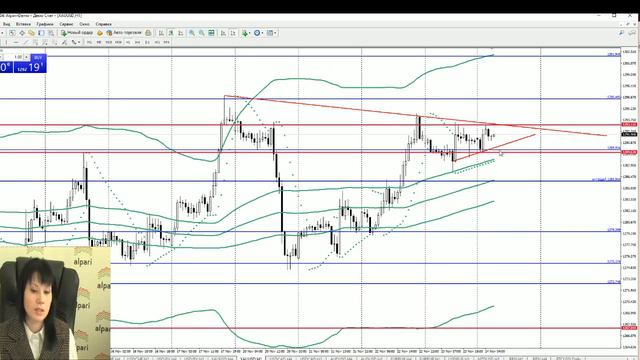Open the Navigator panel icon

coord(31,33)
